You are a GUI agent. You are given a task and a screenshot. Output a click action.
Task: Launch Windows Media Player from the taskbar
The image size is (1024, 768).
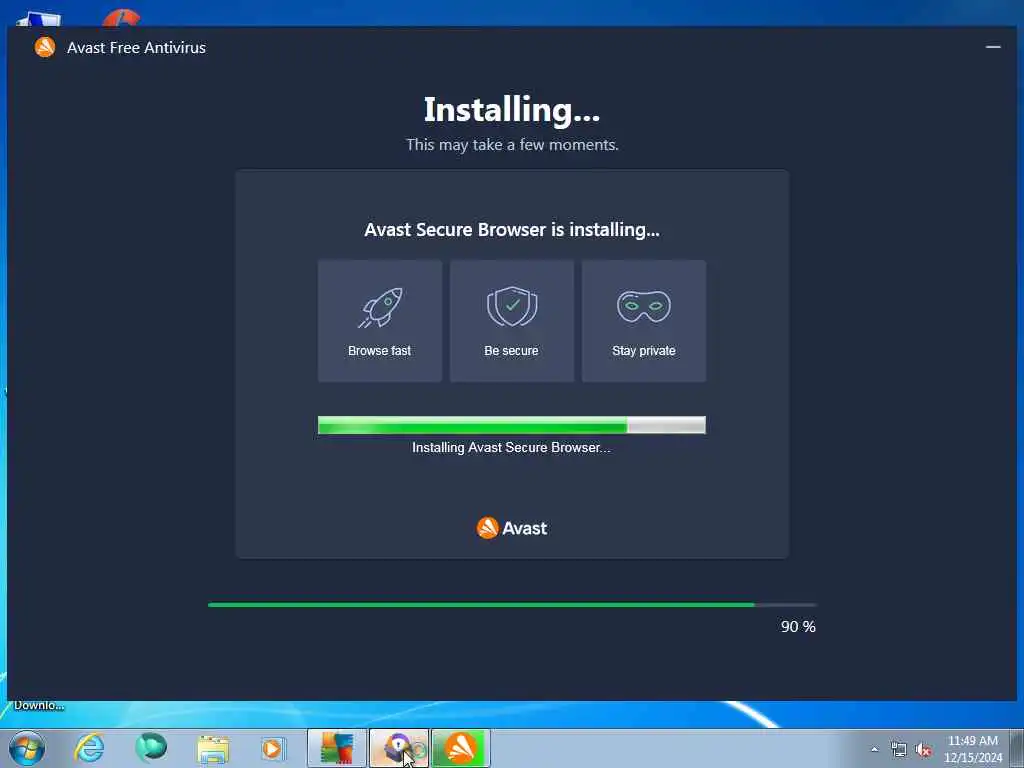[274, 748]
